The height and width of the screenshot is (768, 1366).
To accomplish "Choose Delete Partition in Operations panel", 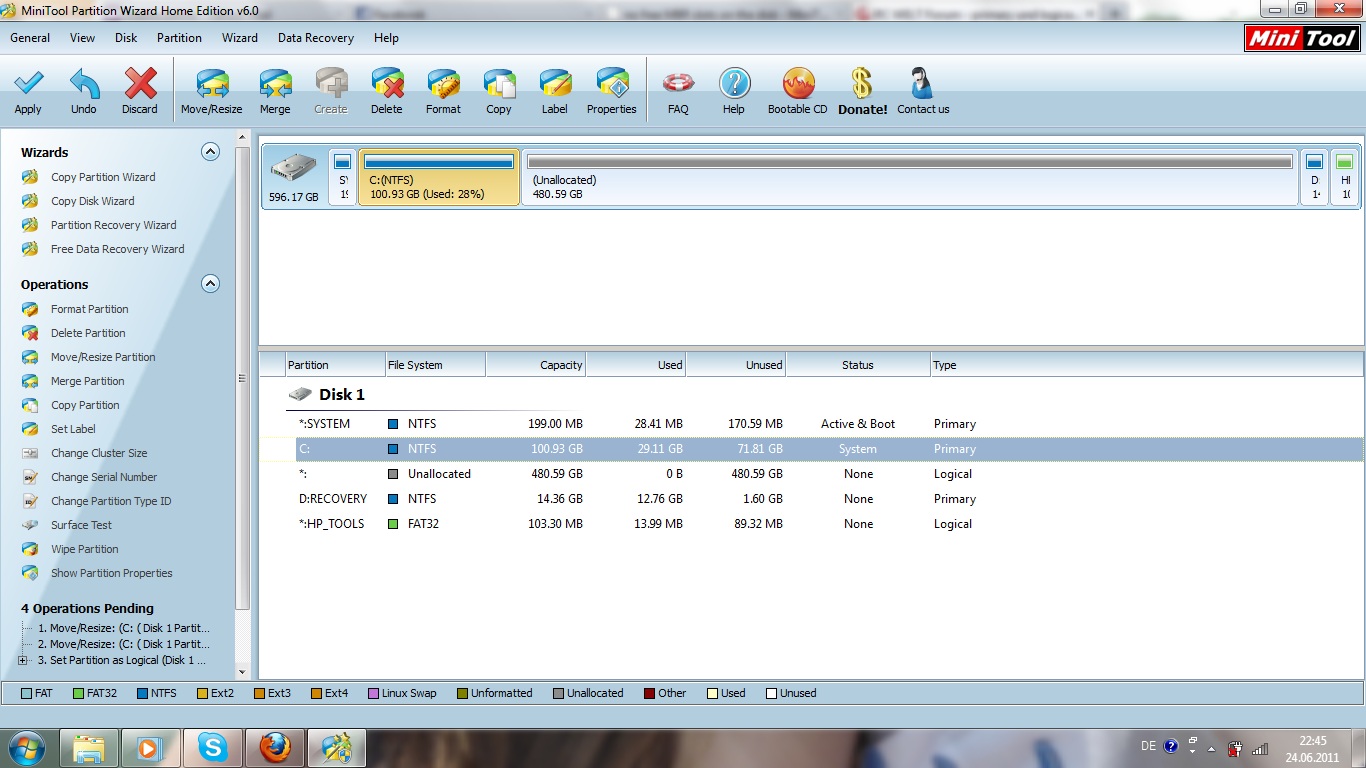I will click(x=88, y=333).
